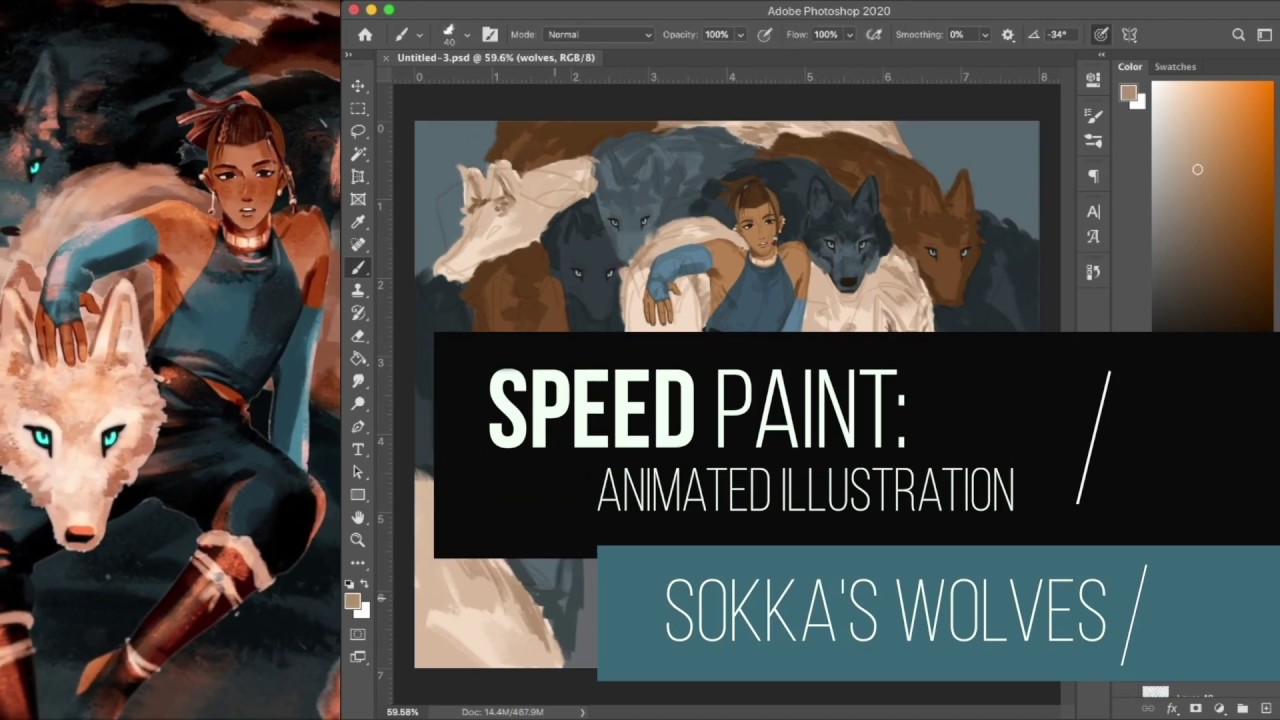Screen dimensions: 1280x720
Task: Switch to the Swatches tab
Action: [x=1175, y=67]
